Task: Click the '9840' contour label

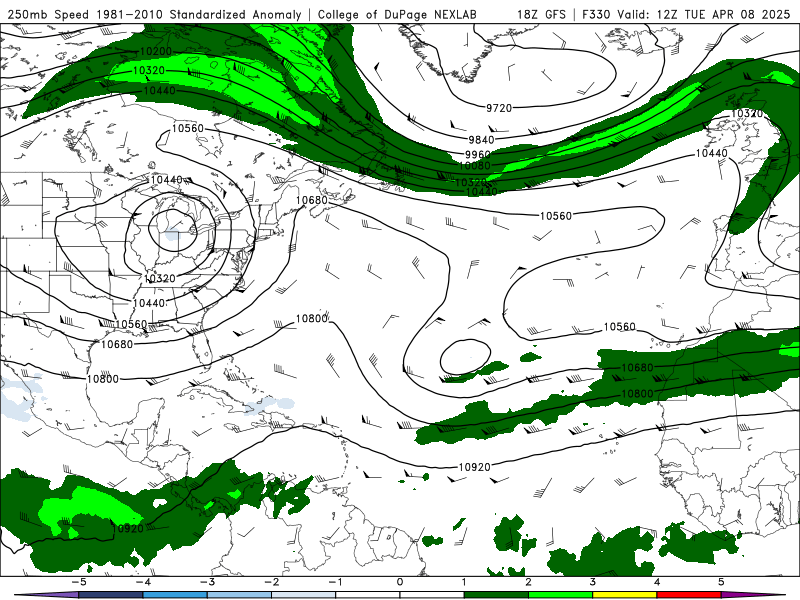Action: pyautogui.click(x=481, y=140)
